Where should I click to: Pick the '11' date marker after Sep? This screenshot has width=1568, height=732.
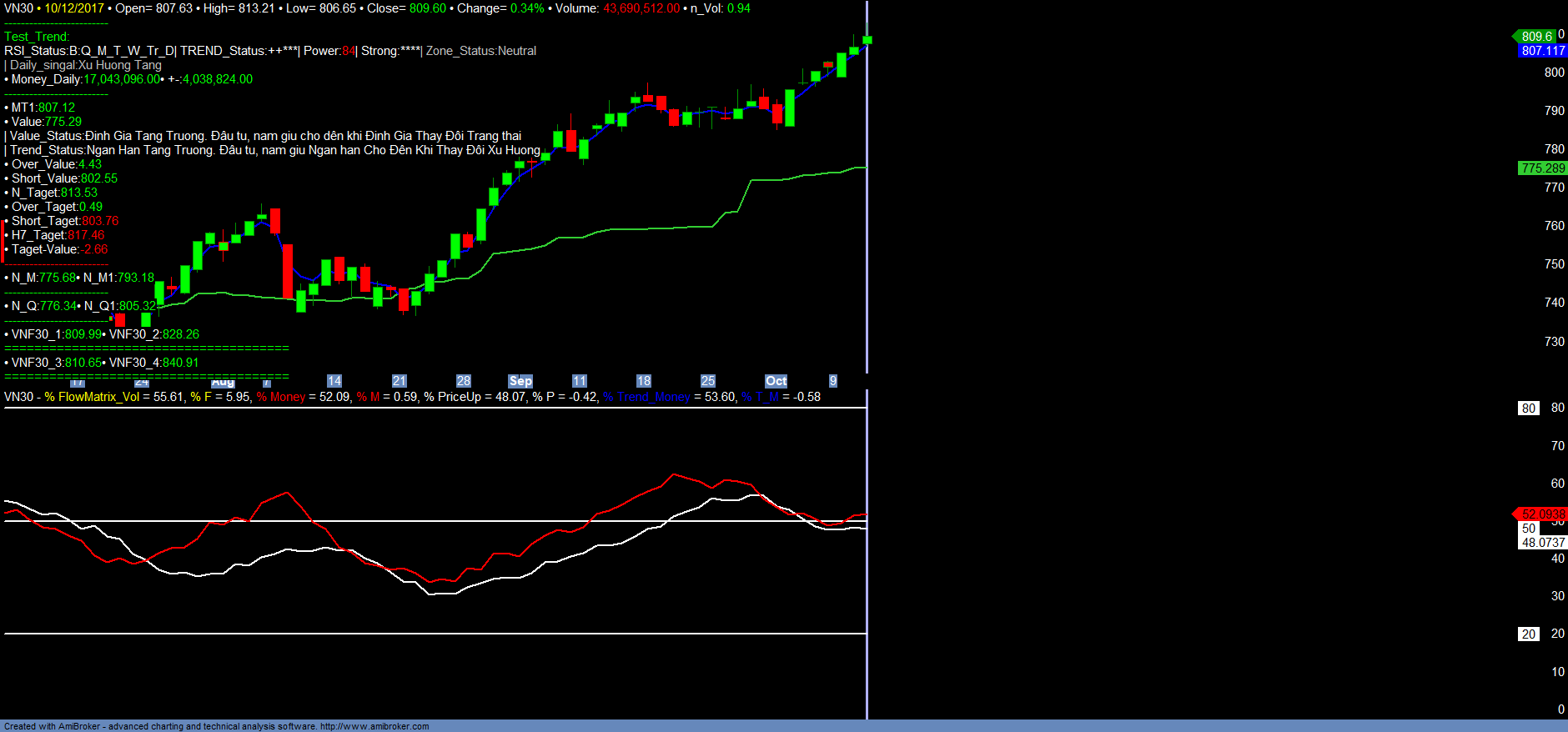pyautogui.click(x=580, y=381)
